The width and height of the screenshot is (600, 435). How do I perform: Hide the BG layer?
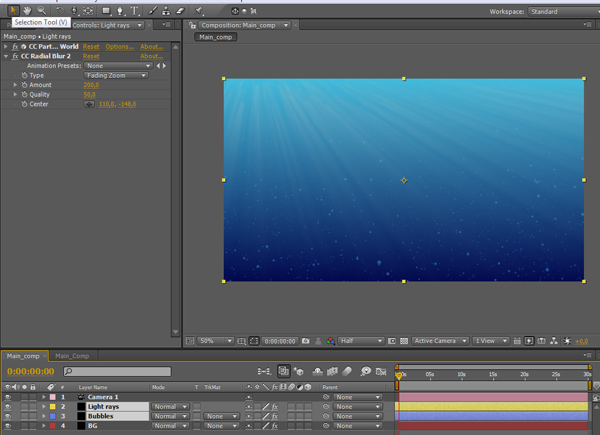[8, 425]
